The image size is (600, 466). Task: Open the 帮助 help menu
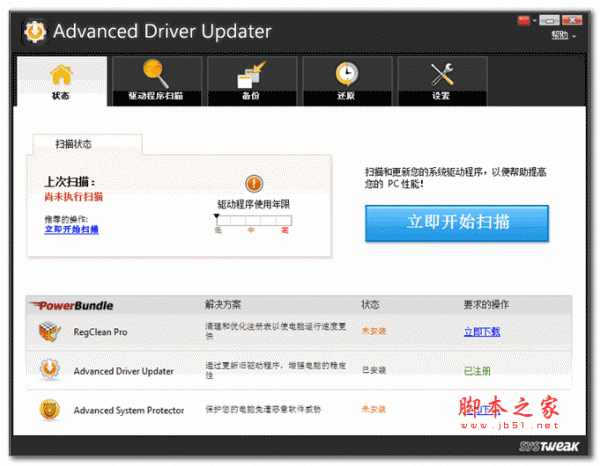click(563, 36)
